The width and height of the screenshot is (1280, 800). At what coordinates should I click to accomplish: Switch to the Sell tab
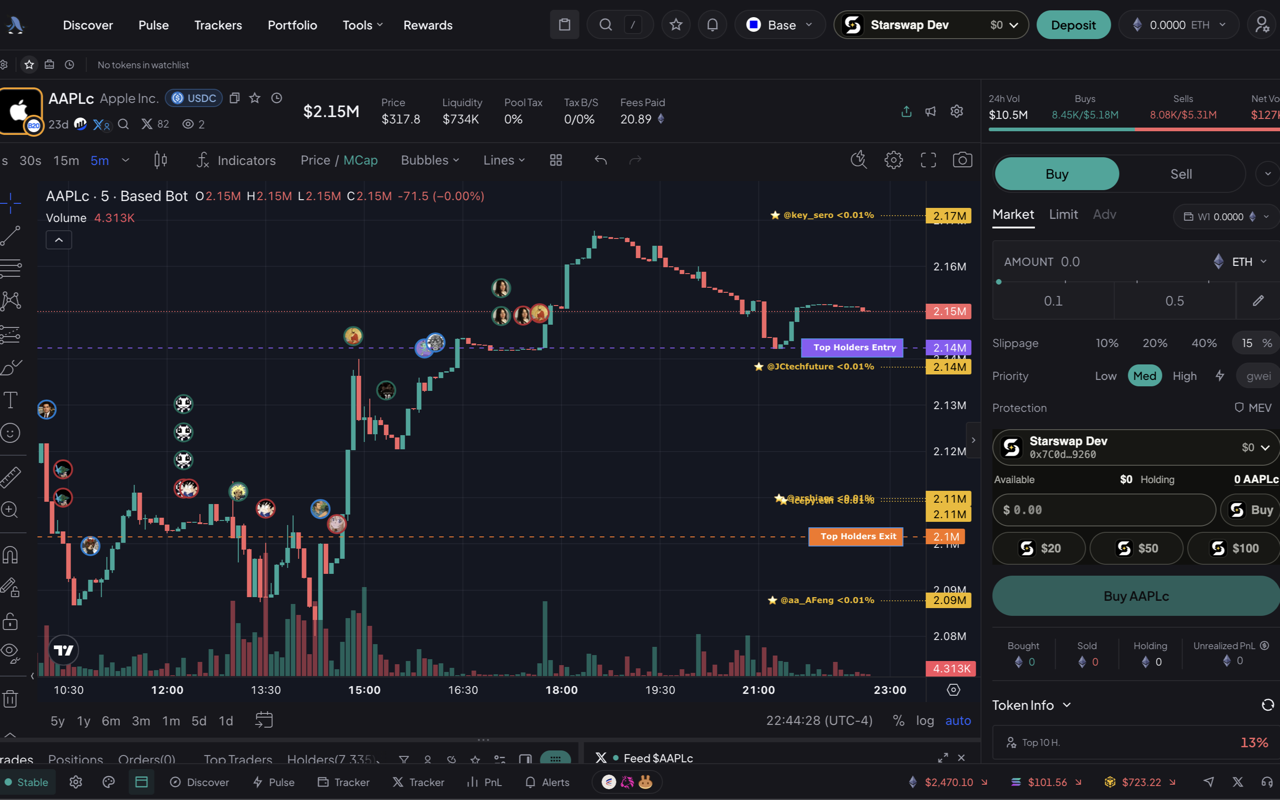point(1181,174)
